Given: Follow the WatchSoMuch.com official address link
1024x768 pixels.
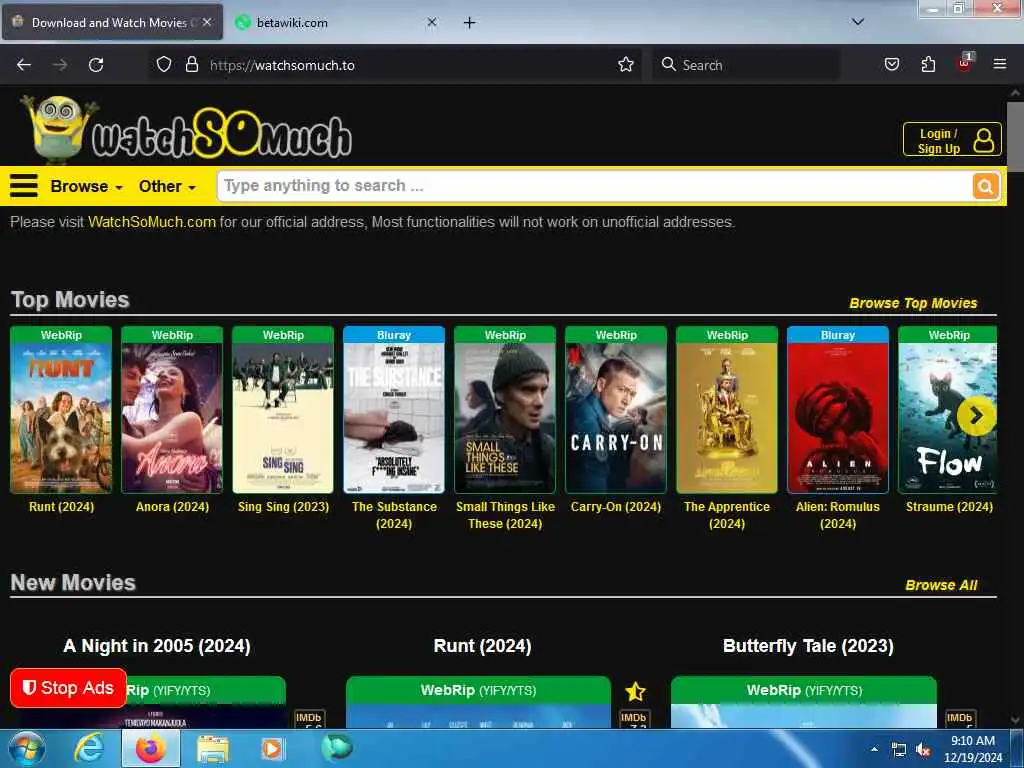Looking at the screenshot, I should 152,222.
